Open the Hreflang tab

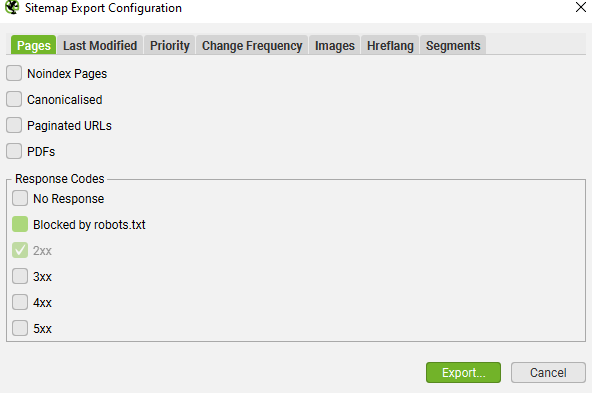click(390, 45)
